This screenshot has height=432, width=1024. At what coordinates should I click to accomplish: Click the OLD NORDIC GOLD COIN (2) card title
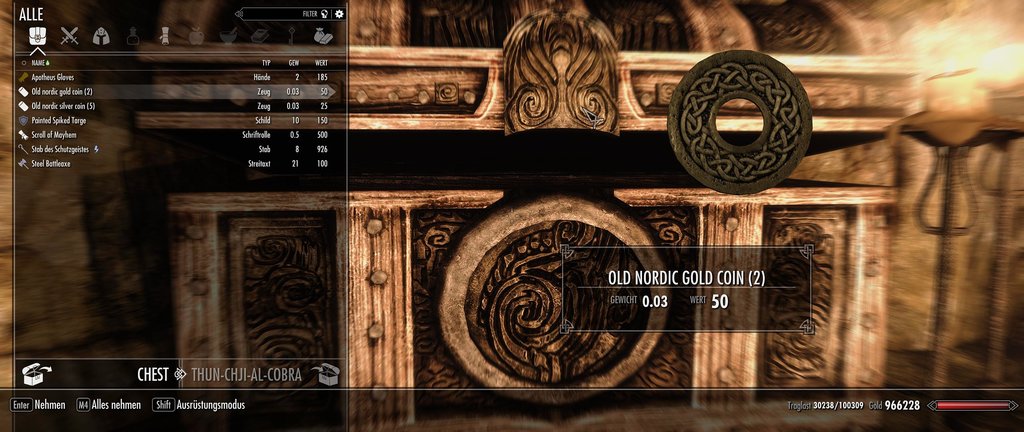coord(686,278)
